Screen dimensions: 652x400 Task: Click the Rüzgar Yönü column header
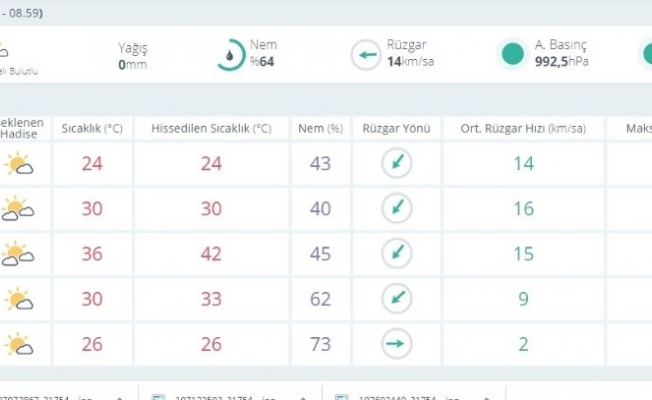(x=396, y=128)
